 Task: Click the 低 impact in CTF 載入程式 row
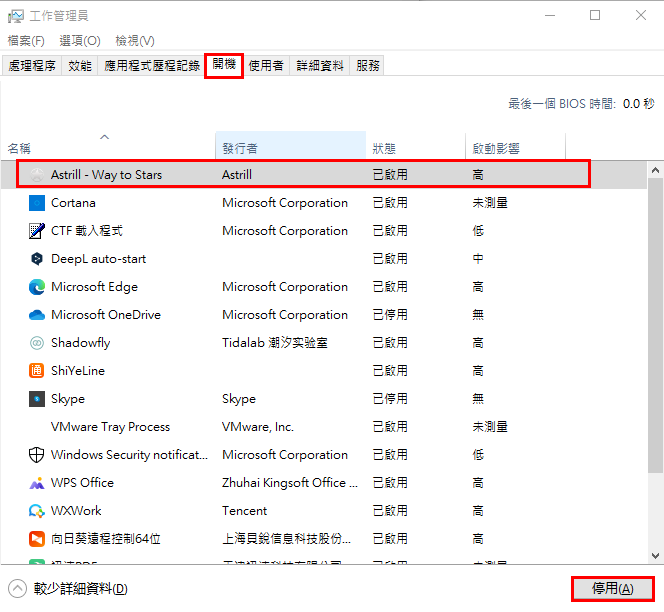(478, 231)
